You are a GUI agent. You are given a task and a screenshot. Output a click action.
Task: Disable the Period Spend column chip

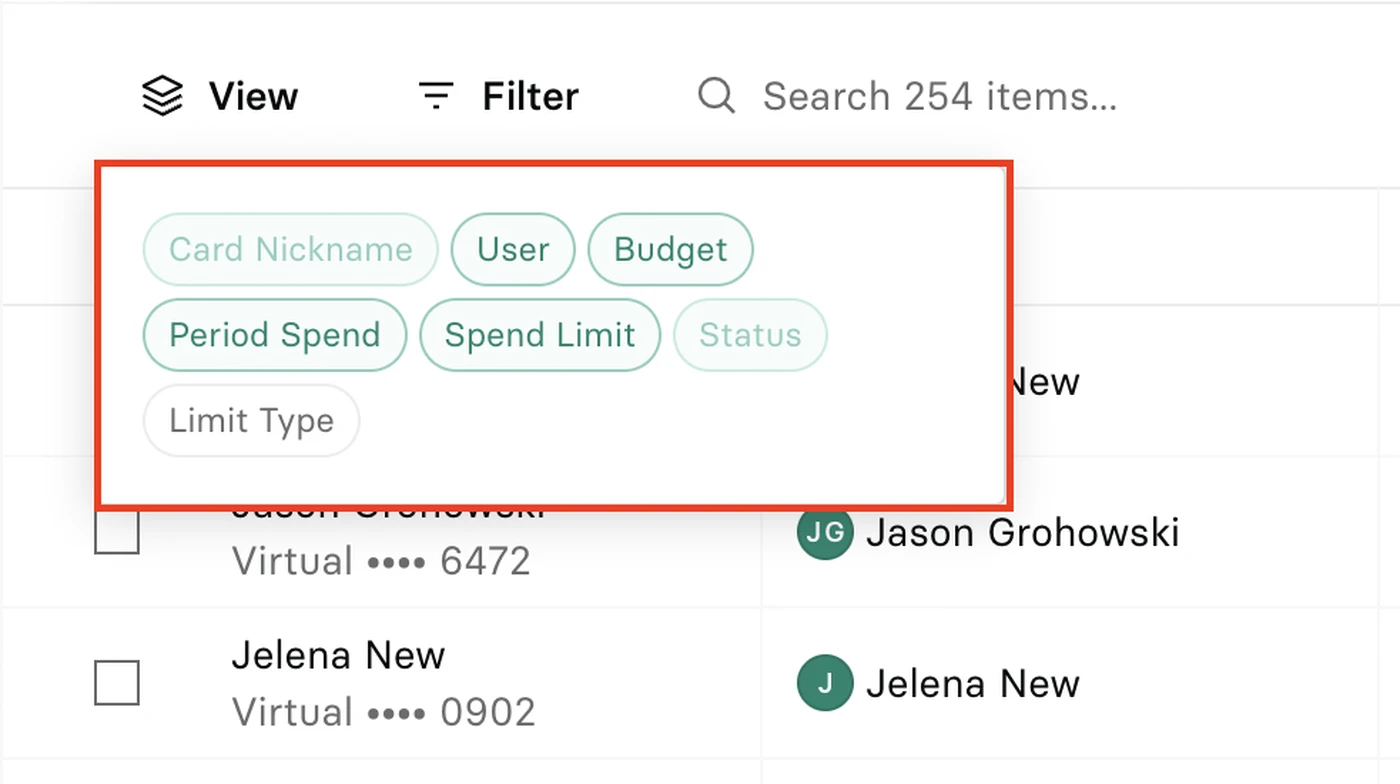point(275,335)
